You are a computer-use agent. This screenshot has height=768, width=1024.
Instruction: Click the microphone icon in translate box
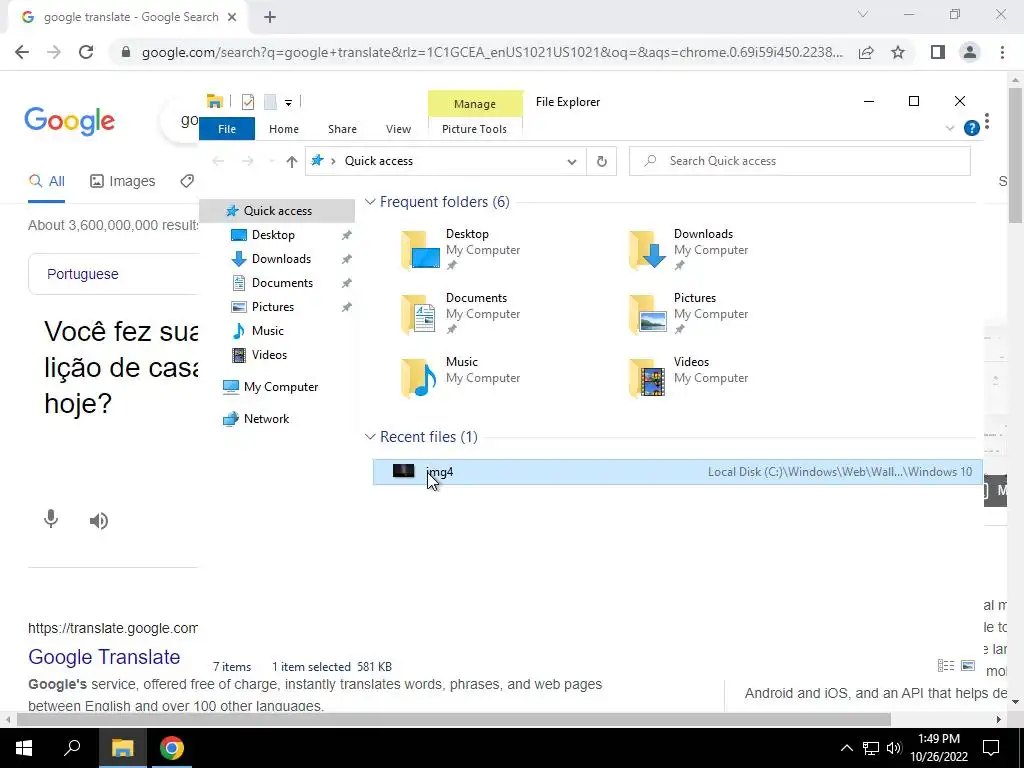tap(51, 520)
